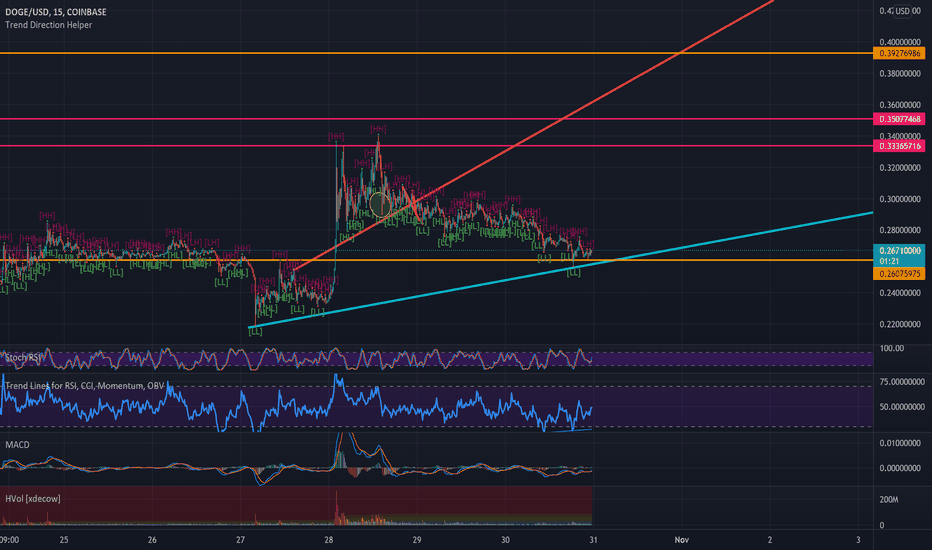This screenshot has width=932, height=550.
Task: Click the 0.36000000 price axis value
Action: click(900, 105)
